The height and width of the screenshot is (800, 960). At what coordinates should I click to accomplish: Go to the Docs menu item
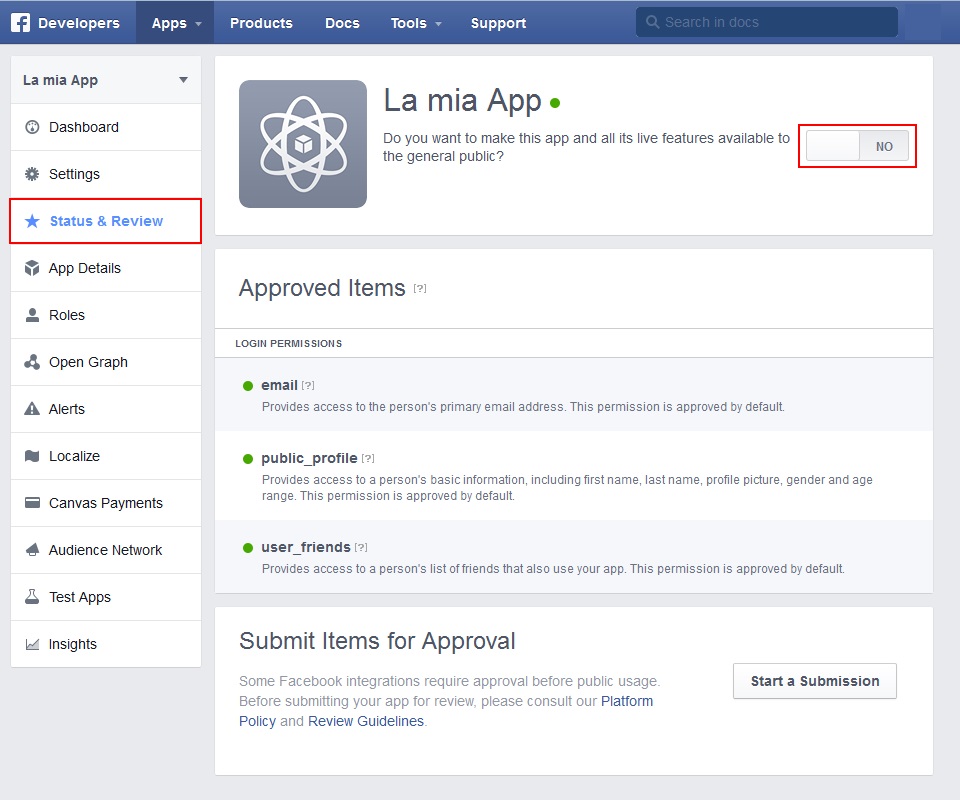point(342,23)
